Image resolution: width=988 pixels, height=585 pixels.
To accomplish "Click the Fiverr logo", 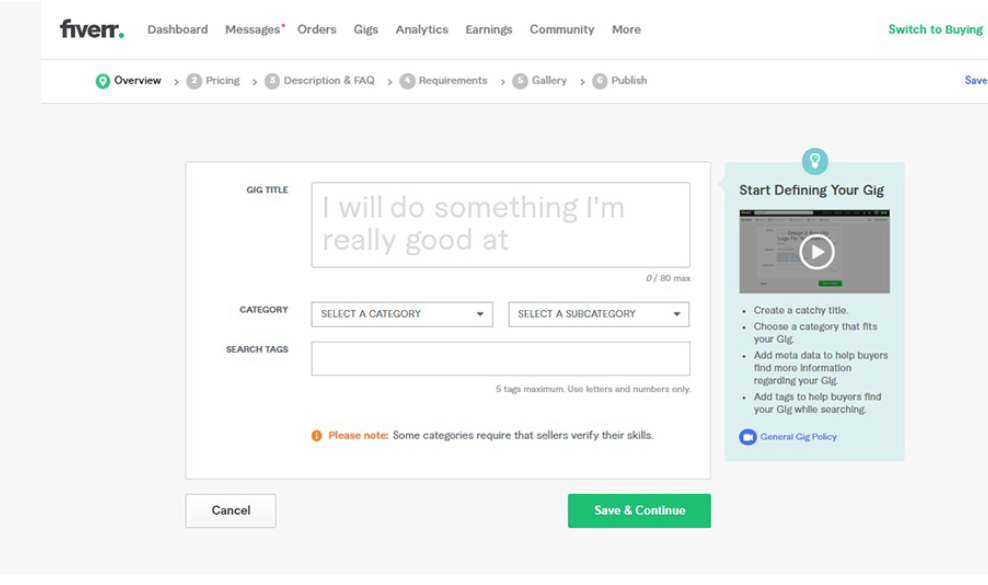I will (91, 29).
